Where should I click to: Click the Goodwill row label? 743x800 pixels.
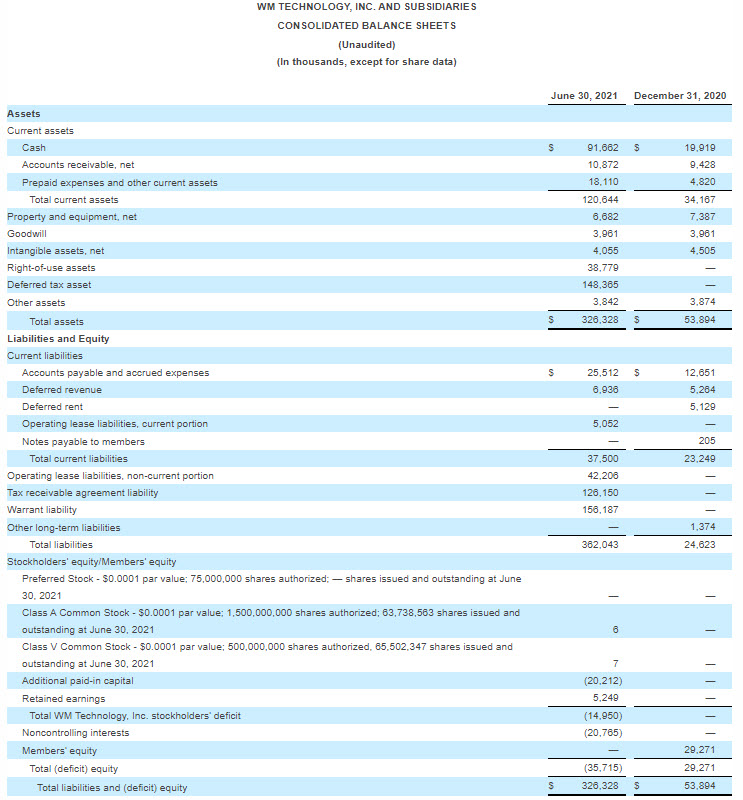coord(27,234)
